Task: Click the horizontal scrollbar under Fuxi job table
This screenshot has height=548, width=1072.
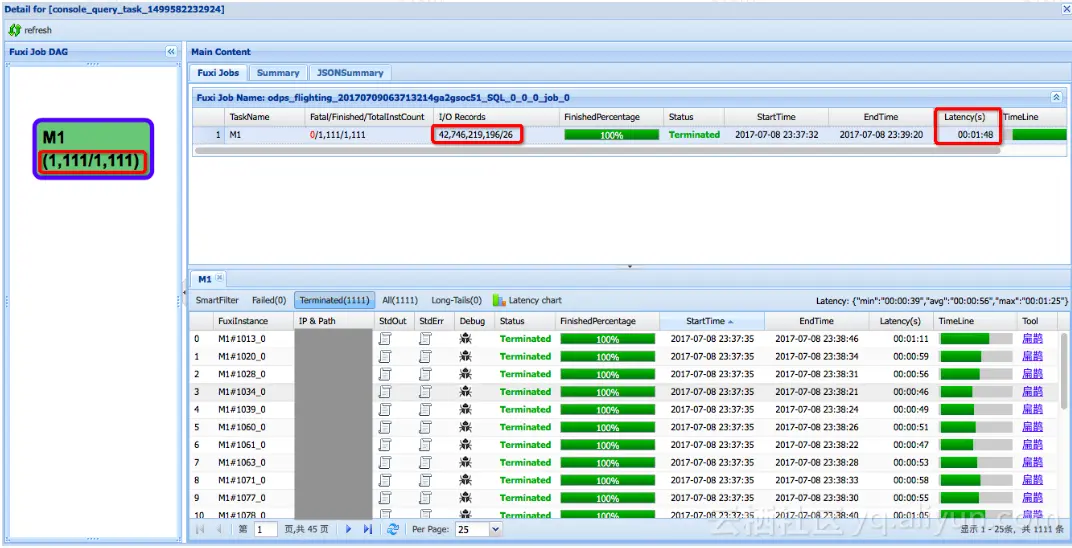Action: click(x=597, y=150)
